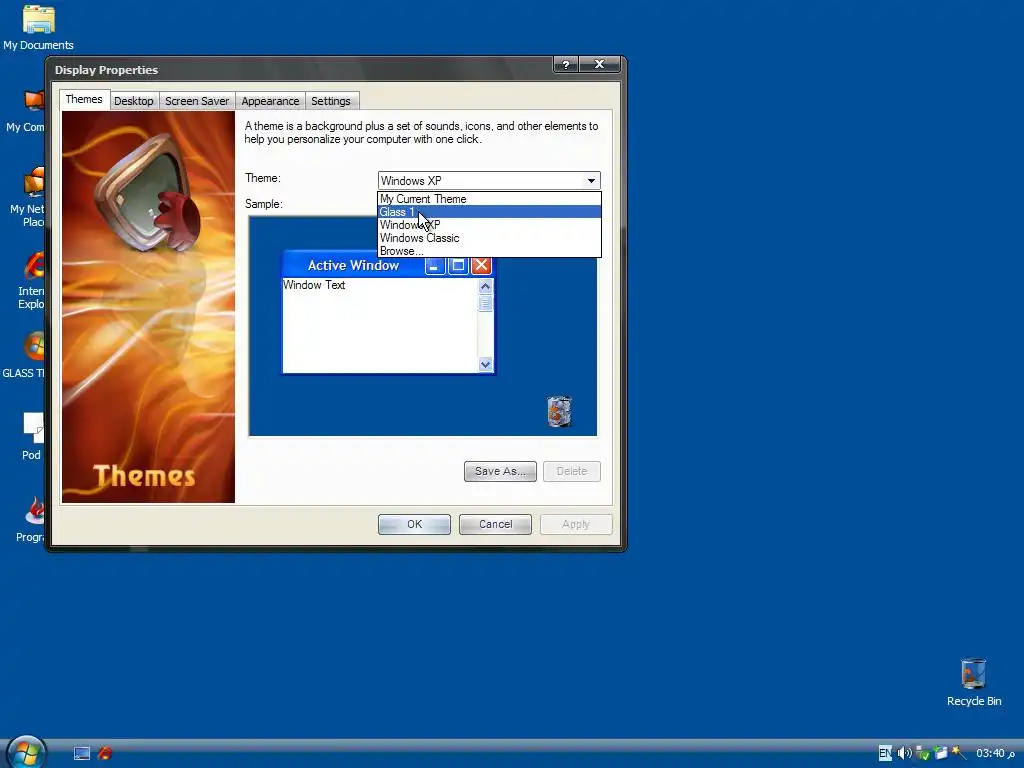The width and height of the screenshot is (1024, 768).
Task: Open the Theme combo box dropdown arrow
Action: click(591, 181)
